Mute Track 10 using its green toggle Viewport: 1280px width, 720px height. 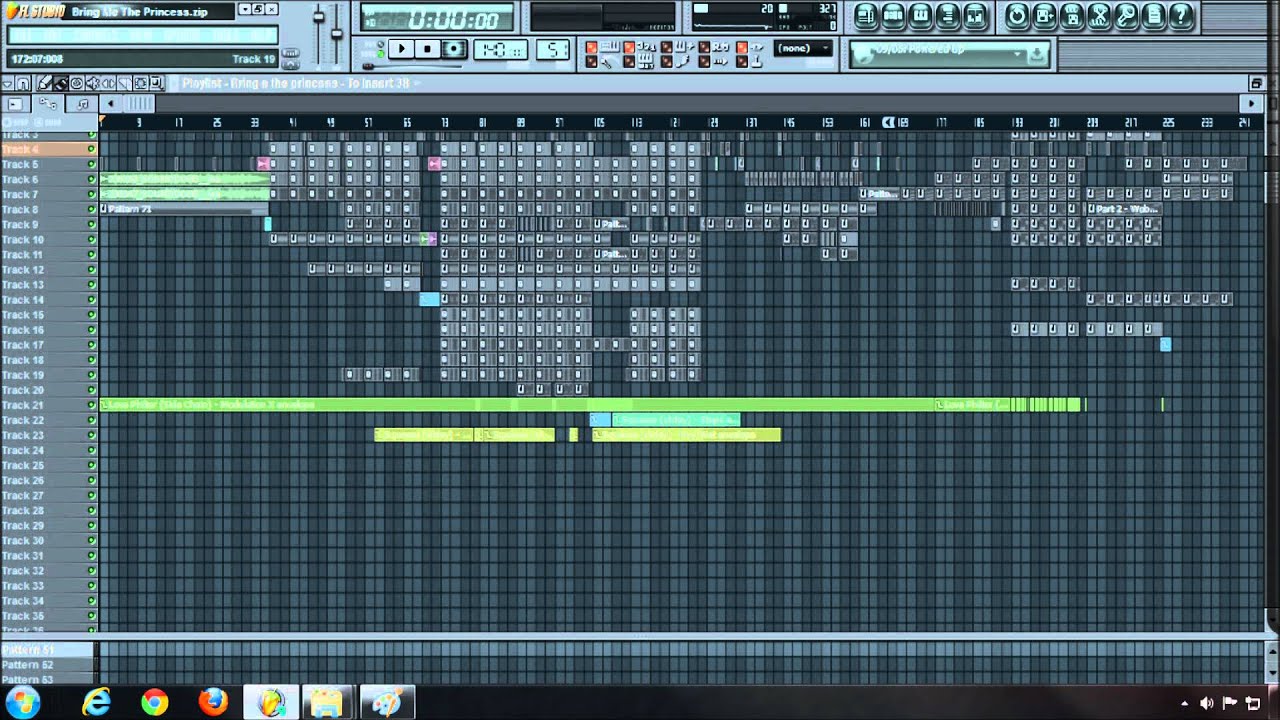point(91,240)
